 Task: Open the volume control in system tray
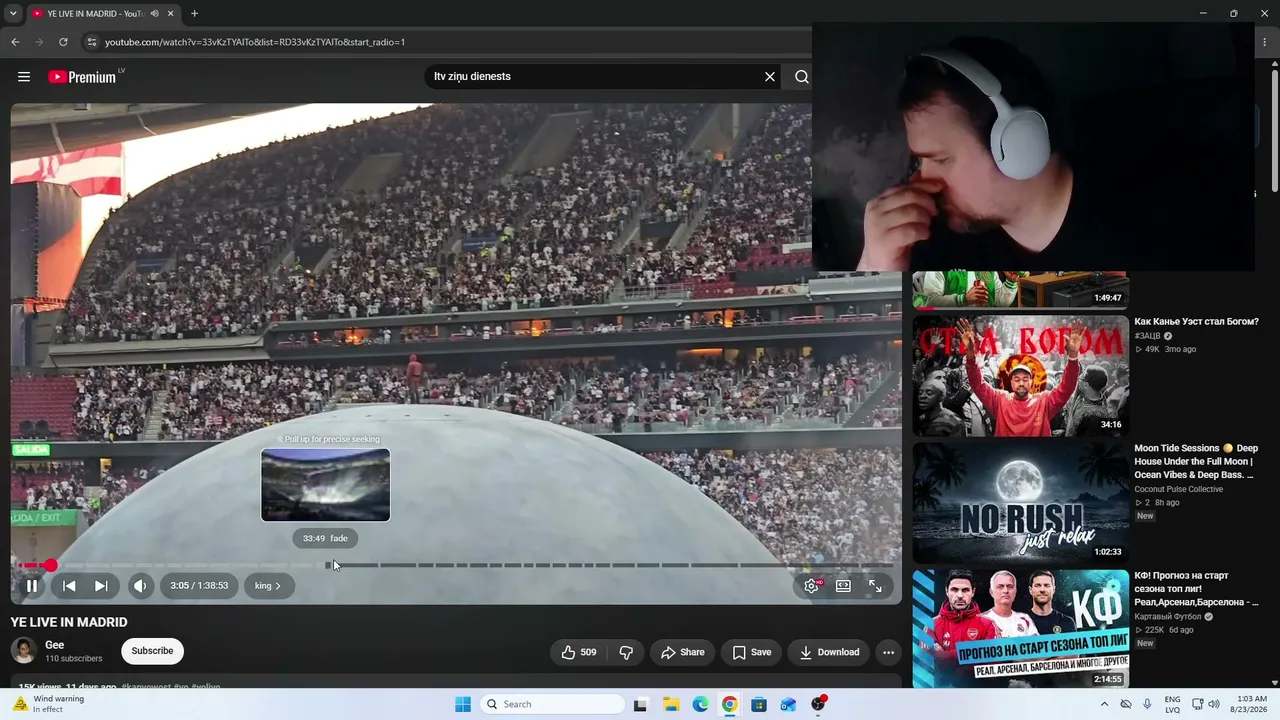tap(1214, 704)
